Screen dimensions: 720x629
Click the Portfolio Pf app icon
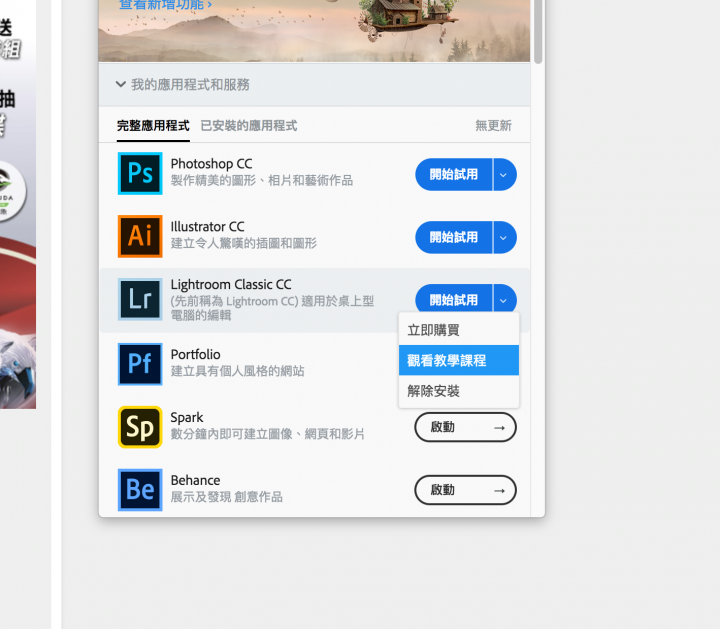pos(140,364)
